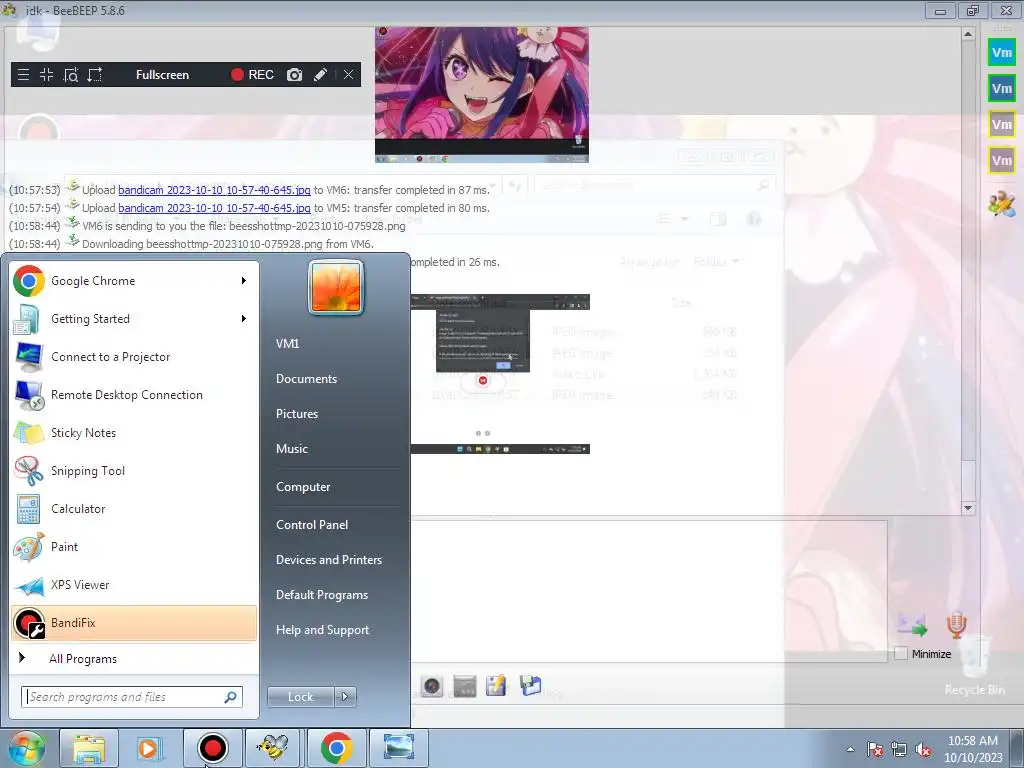Screen dimensions: 1024x768
Task: Choose Fullscreen capture mode label
Action: click(162, 74)
